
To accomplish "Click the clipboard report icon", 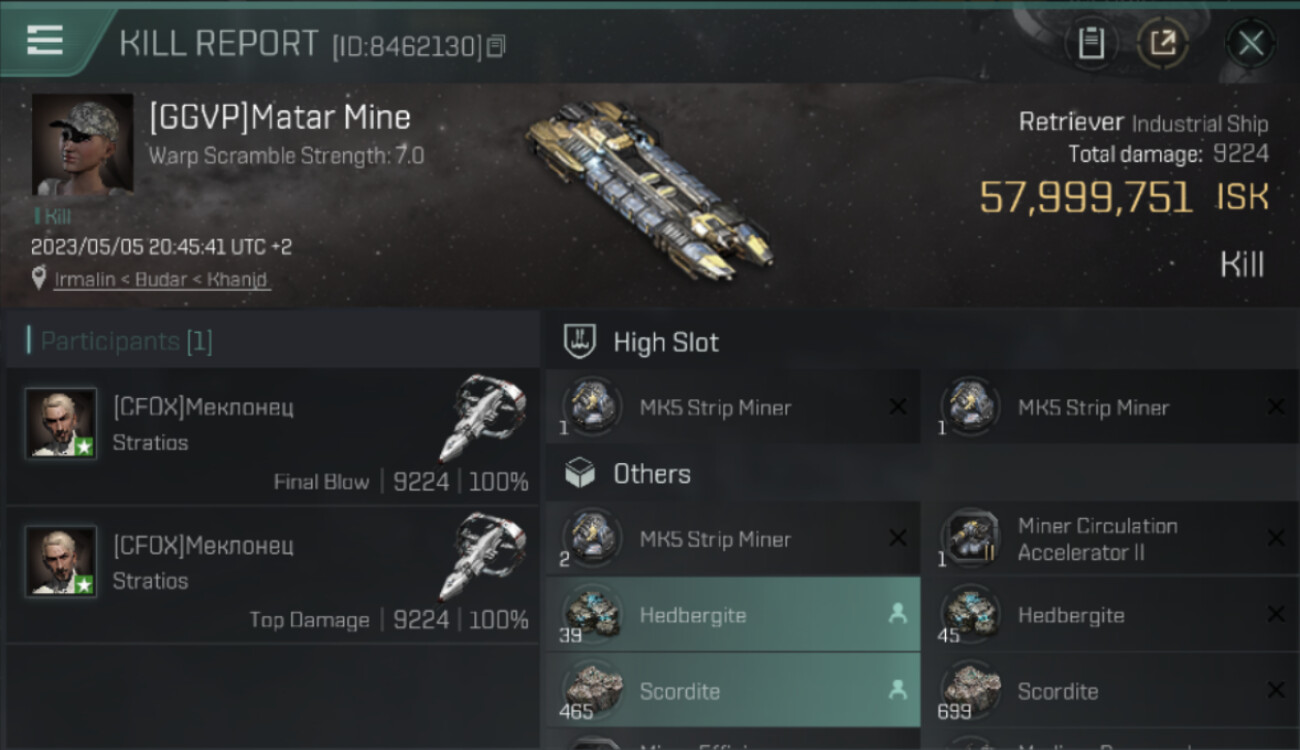I will pyautogui.click(x=1091, y=43).
